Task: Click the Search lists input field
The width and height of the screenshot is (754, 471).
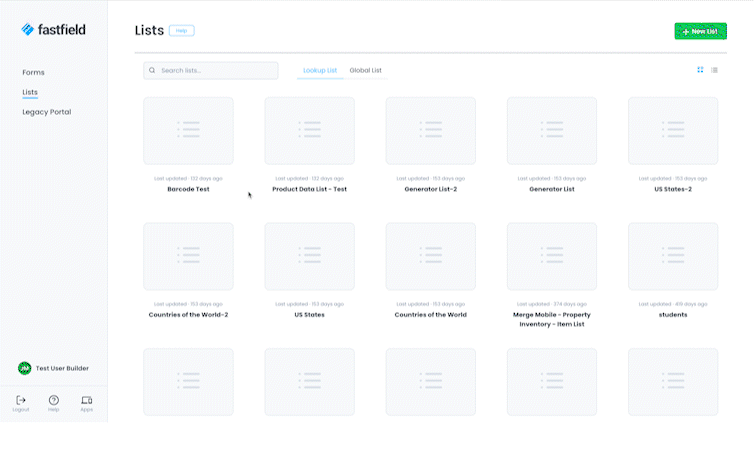Action: 216,71
